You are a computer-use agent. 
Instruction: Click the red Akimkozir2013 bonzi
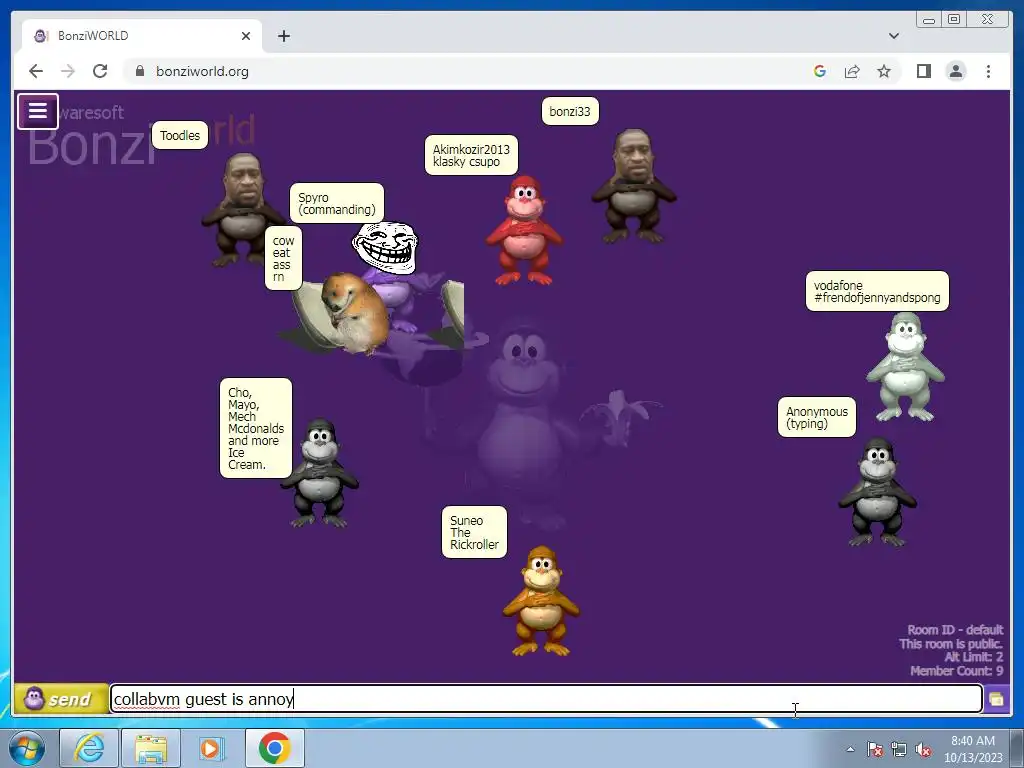524,230
